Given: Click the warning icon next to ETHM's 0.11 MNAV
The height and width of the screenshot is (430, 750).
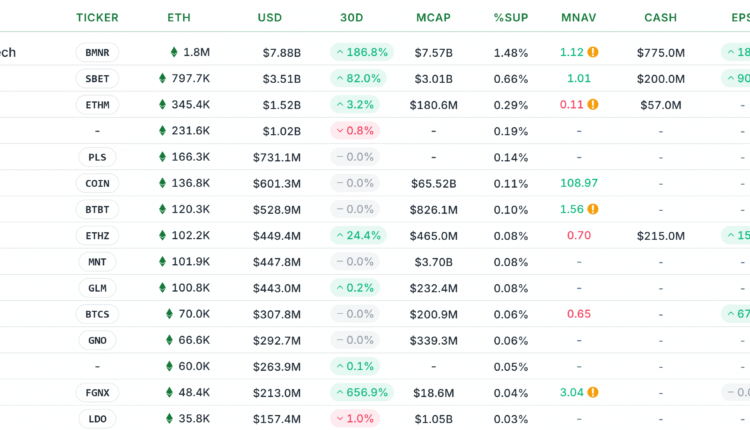Looking at the screenshot, I should pos(593,104).
